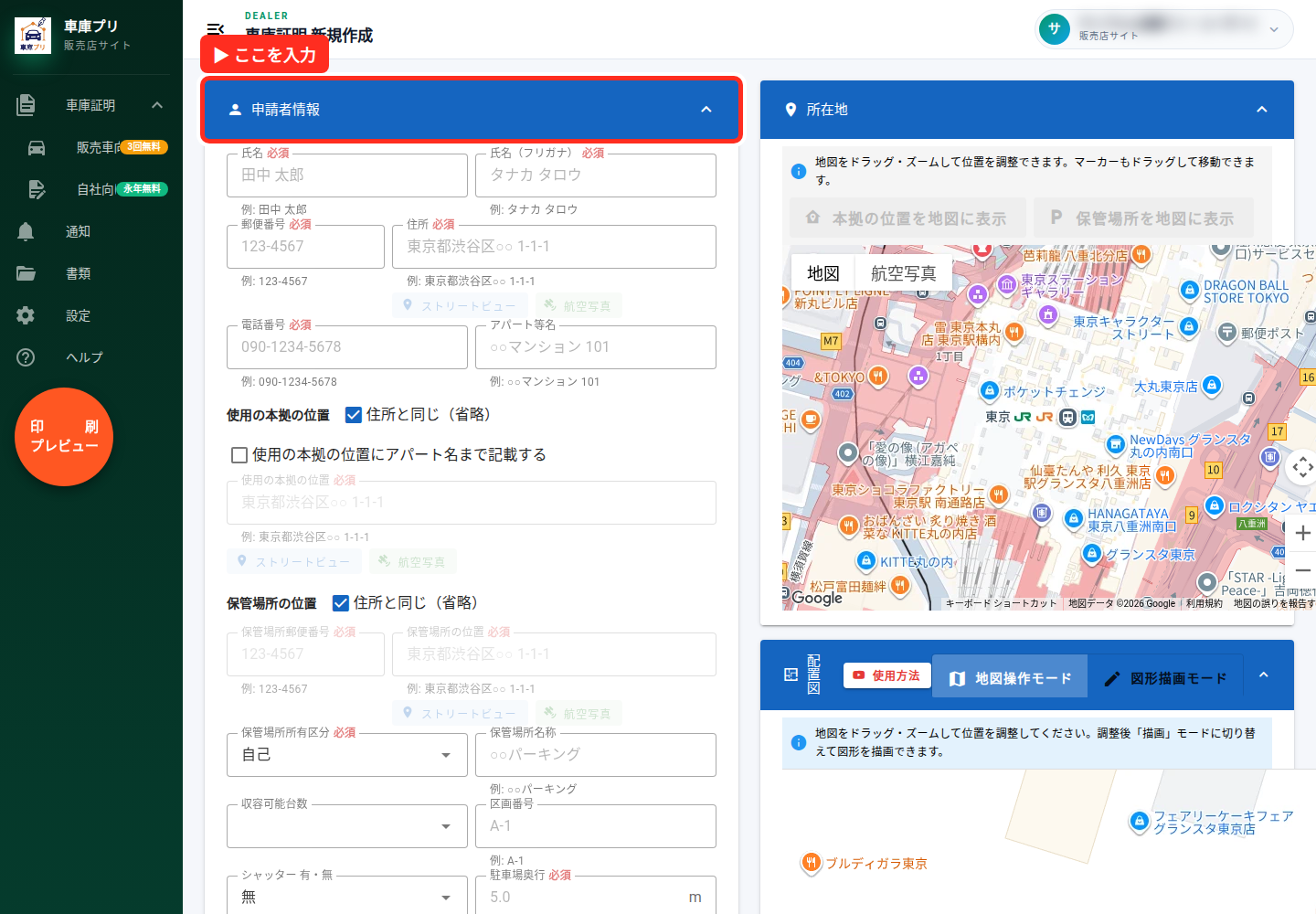This screenshot has width=1316, height=914.
Task: Collapse the 配置図 panel chevron
Action: [x=1264, y=675]
